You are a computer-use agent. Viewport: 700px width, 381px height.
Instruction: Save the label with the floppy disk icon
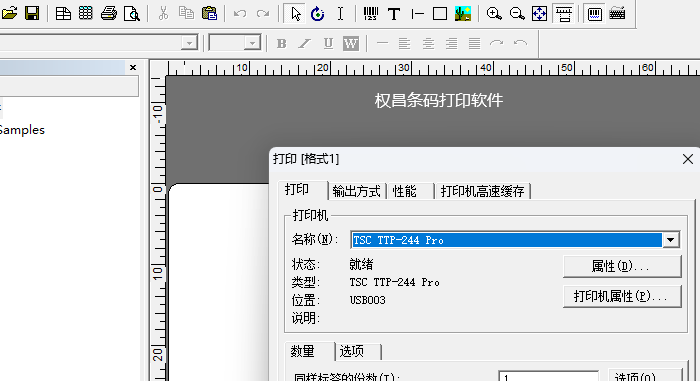point(32,13)
